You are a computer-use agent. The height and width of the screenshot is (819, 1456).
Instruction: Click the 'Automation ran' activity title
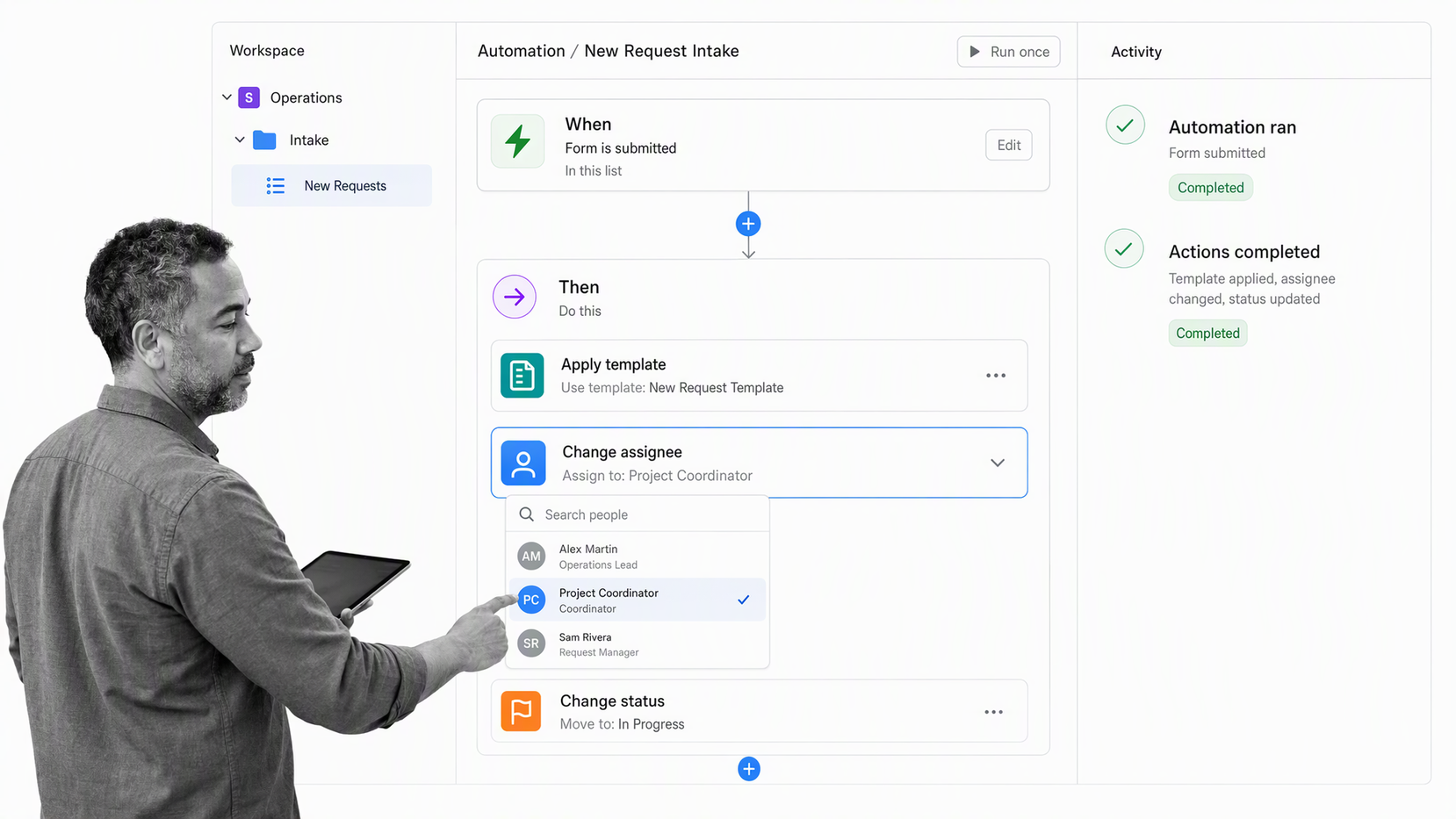click(1232, 127)
